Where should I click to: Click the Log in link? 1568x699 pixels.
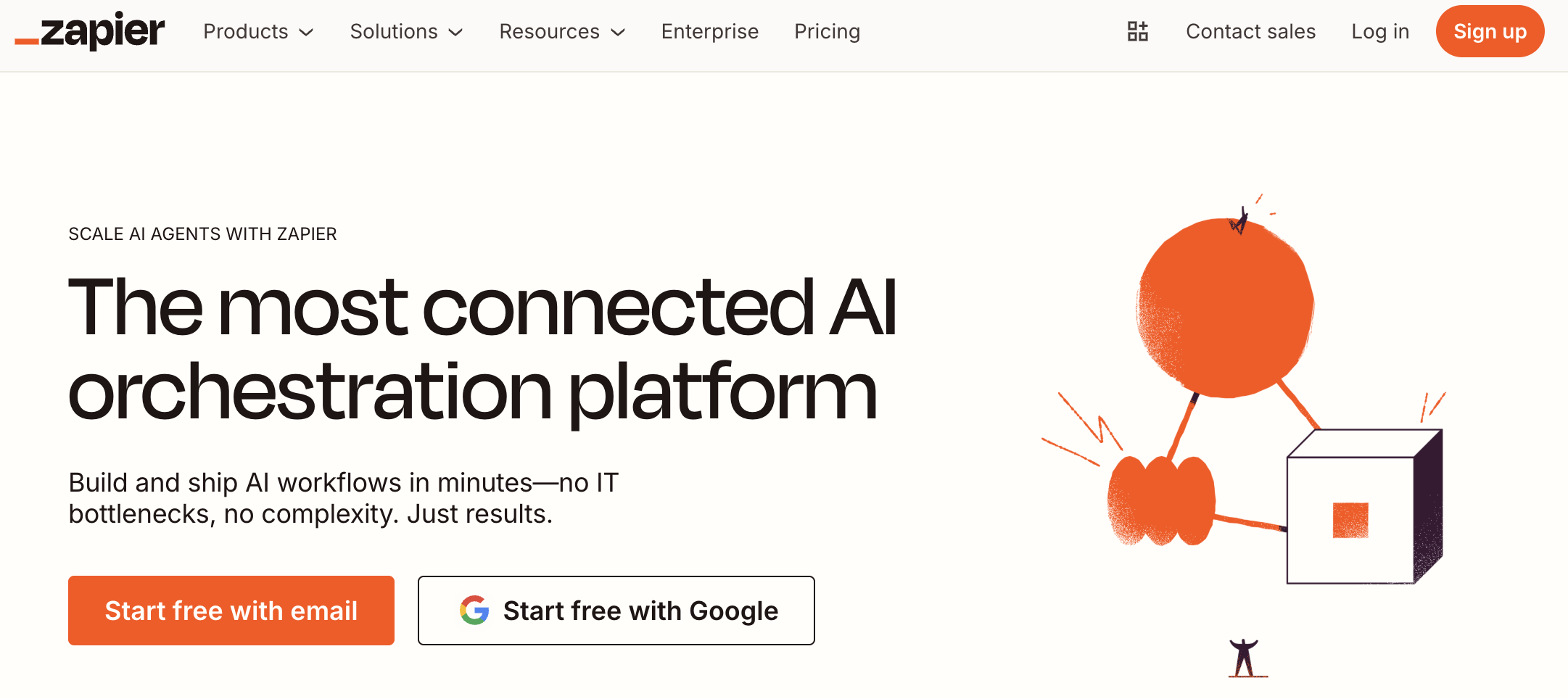tap(1380, 31)
